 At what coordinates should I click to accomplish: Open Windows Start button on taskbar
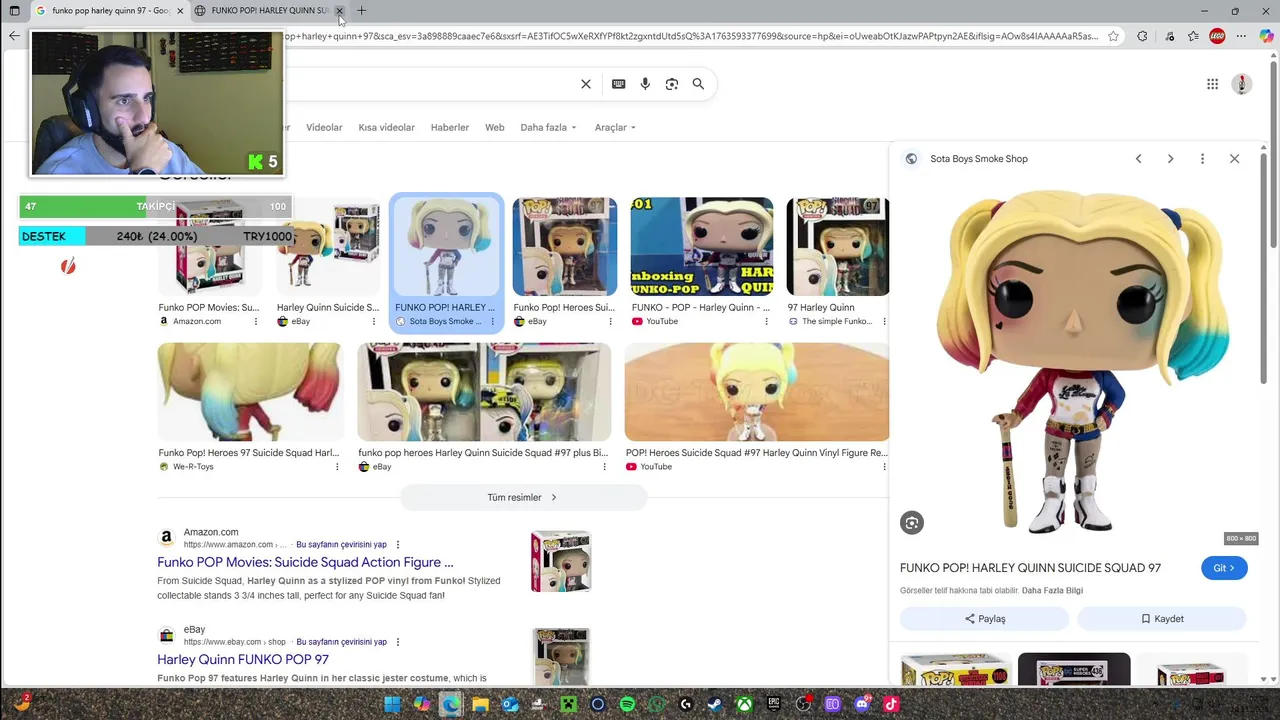(392, 704)
